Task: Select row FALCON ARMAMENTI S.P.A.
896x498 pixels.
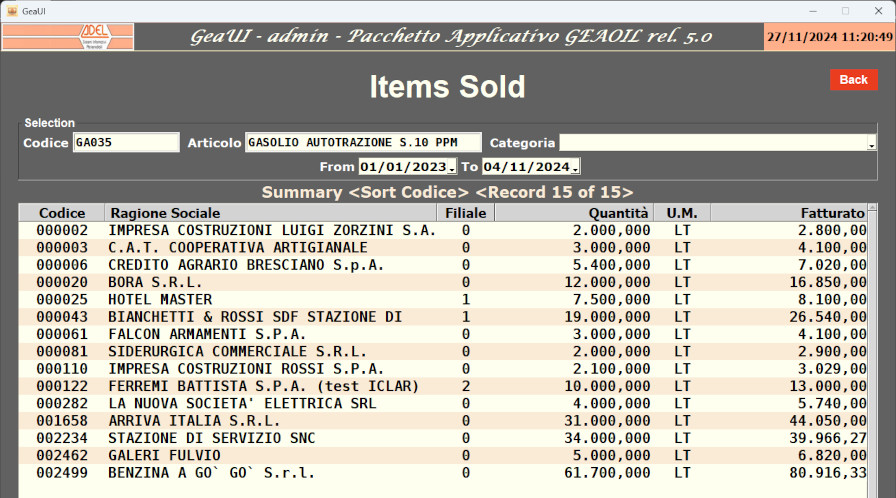Action: (443, 334)
